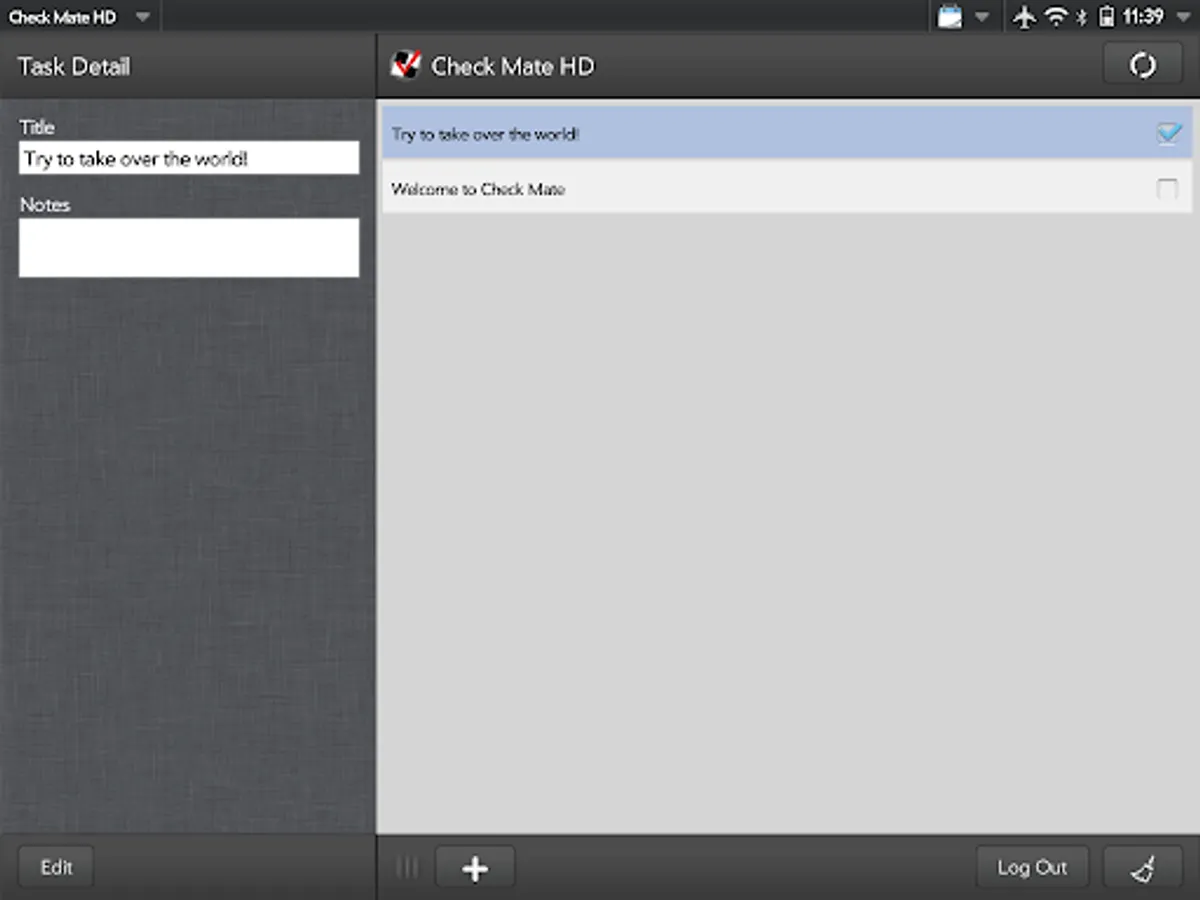The height and width of the screenshot is (900, 1200).
Task: Uncheck 'Try to take over the world!' checkbox
Action: [x=1168, y=133]
